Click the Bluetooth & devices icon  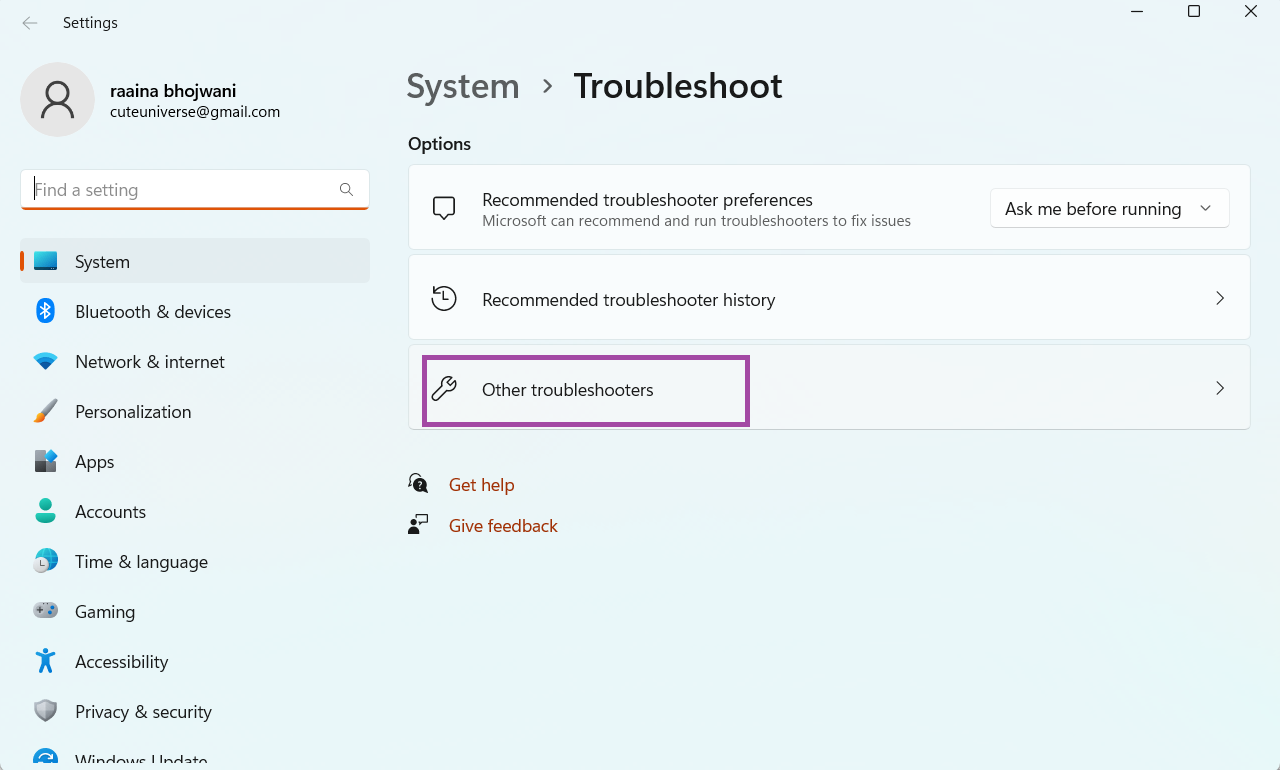45,311
